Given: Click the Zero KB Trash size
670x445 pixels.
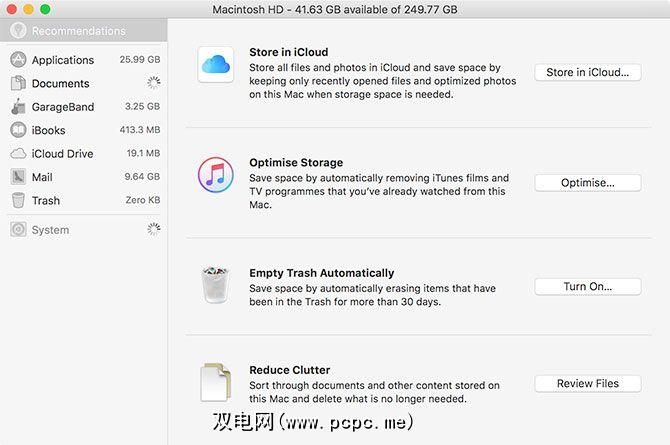Looking at the screenshot, I should [x=143, y=200].
